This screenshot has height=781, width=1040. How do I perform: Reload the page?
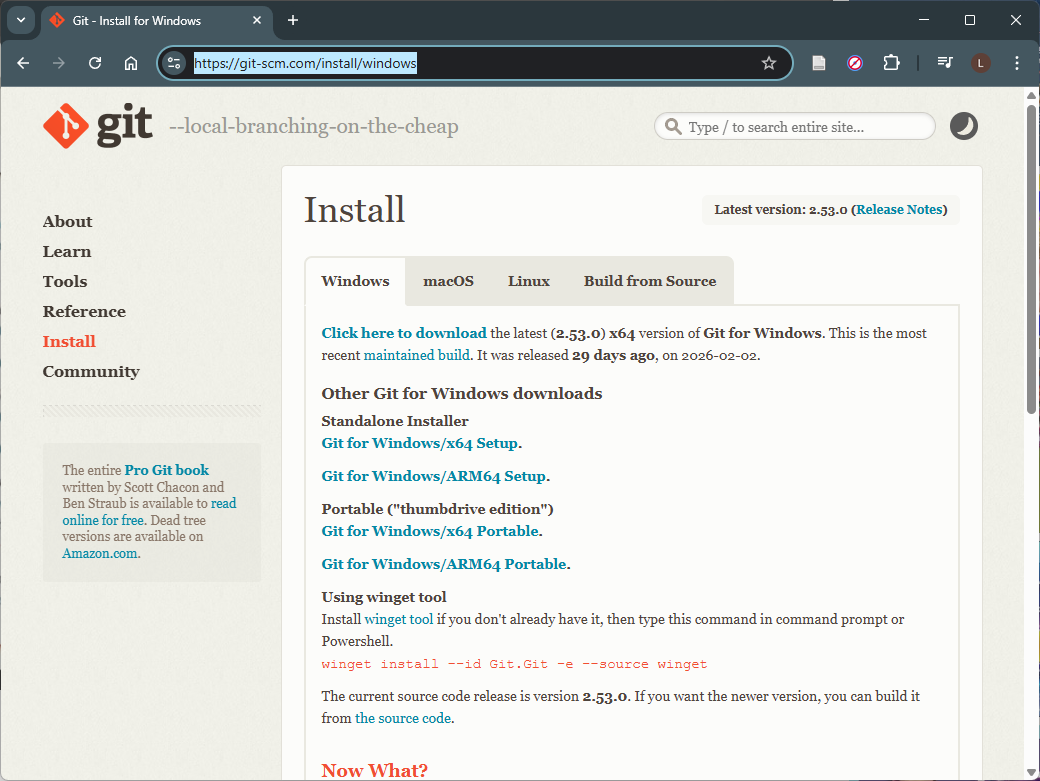point(95,63)
